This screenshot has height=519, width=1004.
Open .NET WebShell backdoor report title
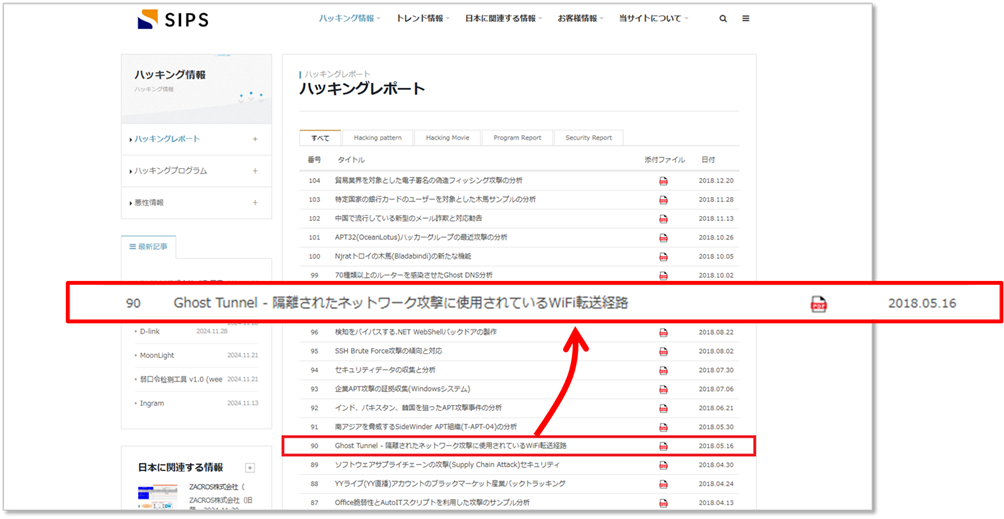(x=416, y=332)
